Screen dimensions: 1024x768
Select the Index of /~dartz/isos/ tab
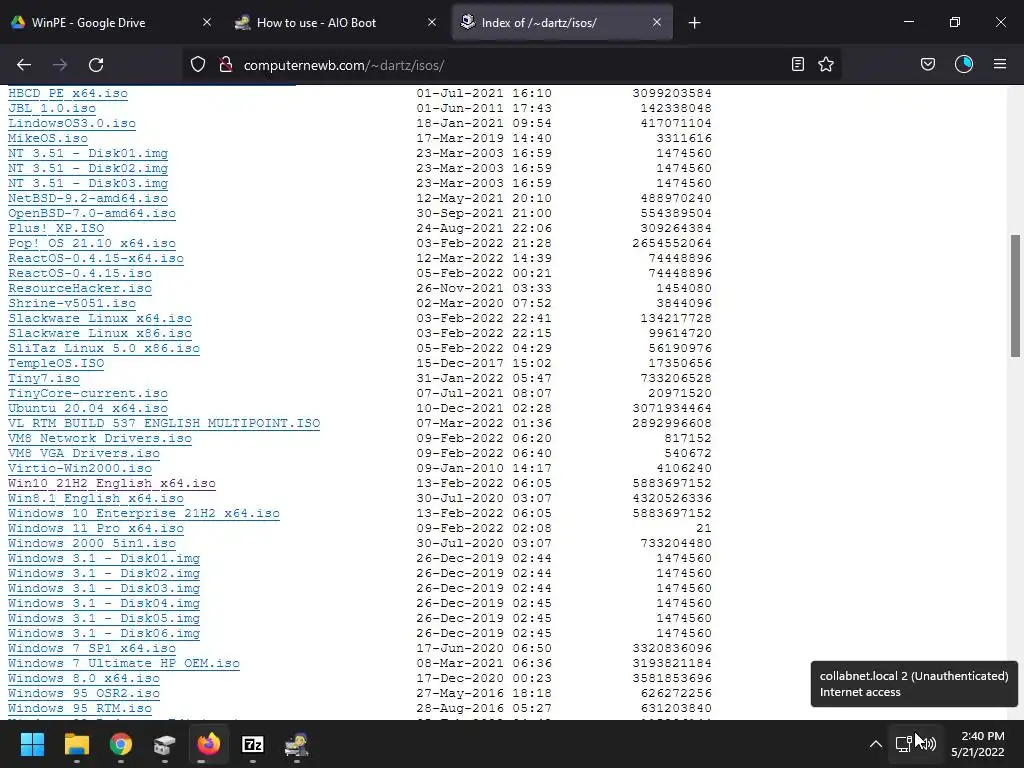(562, 22)
